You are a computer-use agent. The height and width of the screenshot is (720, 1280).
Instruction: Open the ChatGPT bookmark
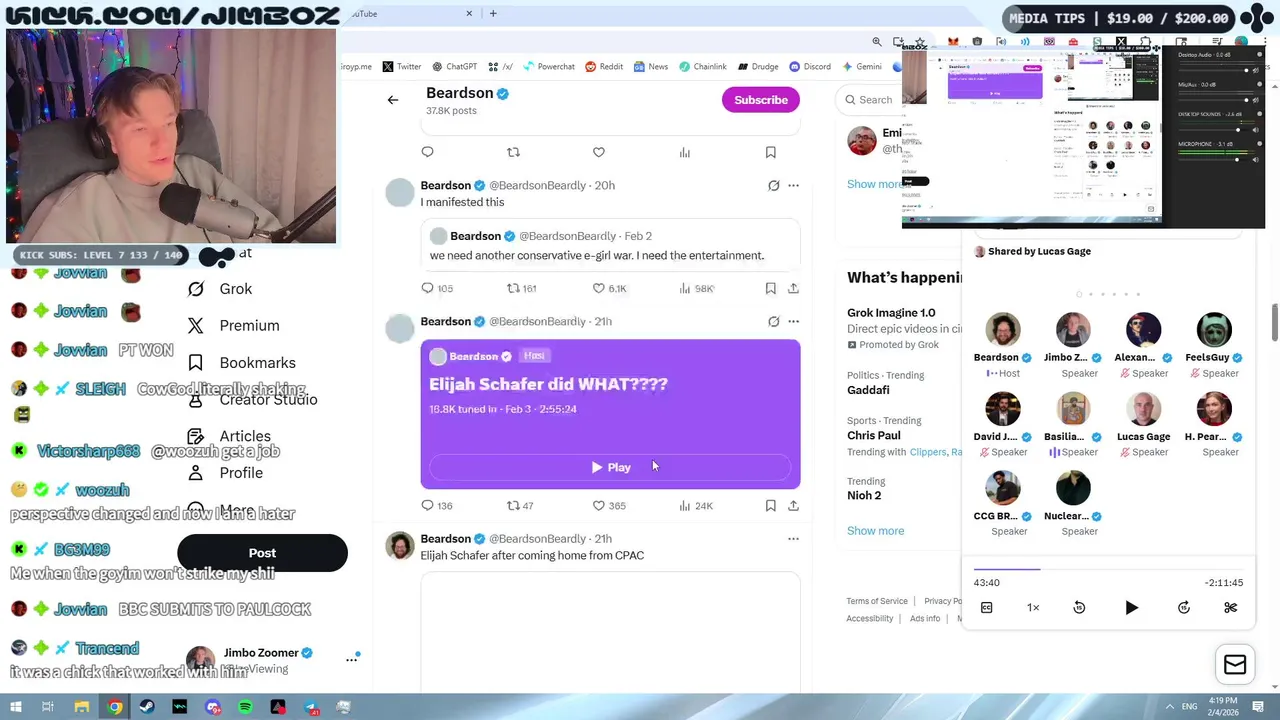(x=454, y=67)
